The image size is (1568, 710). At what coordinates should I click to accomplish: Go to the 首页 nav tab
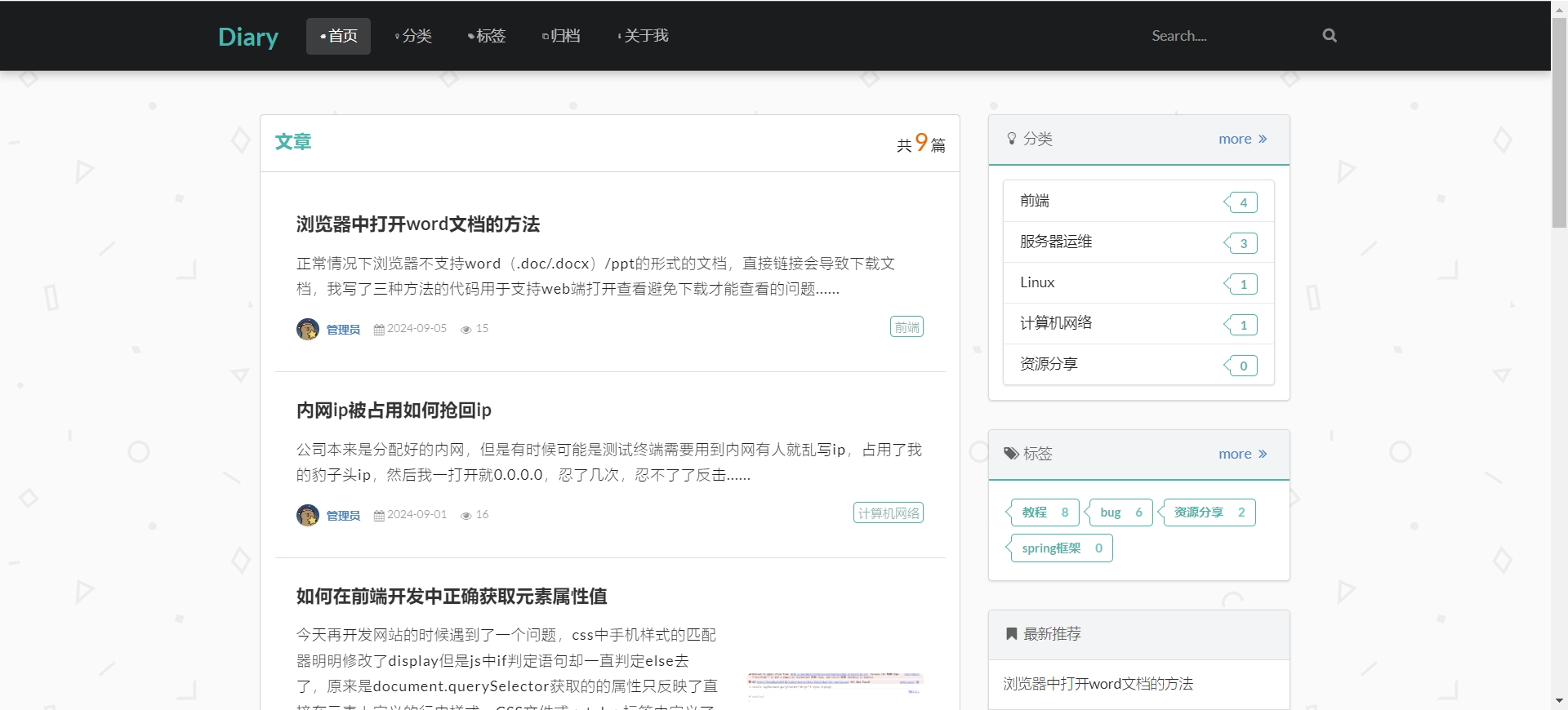338,36
